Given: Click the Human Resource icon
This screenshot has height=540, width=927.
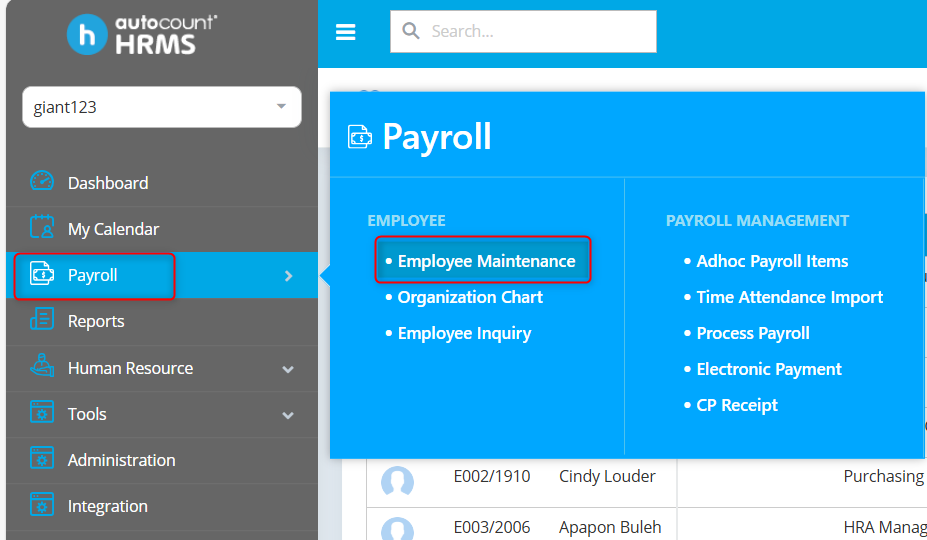Looking at the screenshot, I should 42,366.
